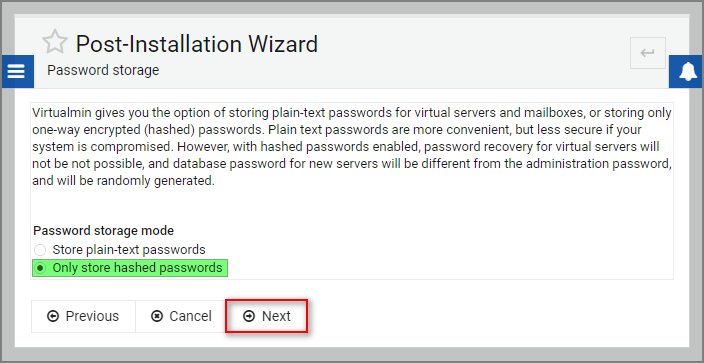Select the Store plain-text passwords radio
704x363 pixels.
(40, 250)
